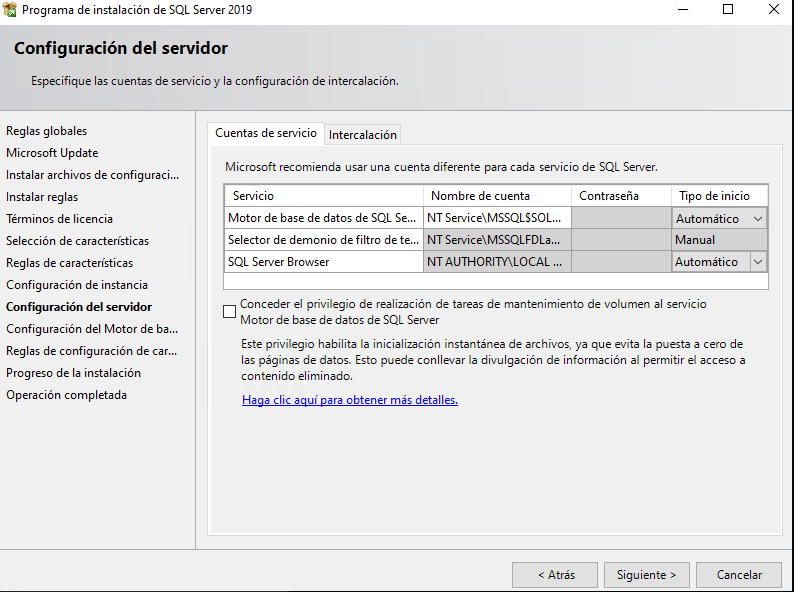This screenshot has height=592, width=794.
Task: Select Reglas de configuración de características step
Action: tap(92, 351)
